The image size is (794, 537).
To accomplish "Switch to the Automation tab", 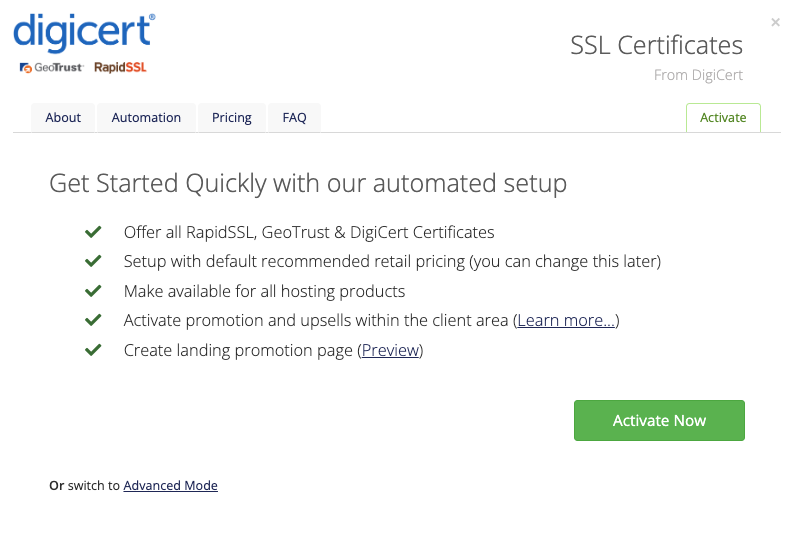I will click(146, 118).
